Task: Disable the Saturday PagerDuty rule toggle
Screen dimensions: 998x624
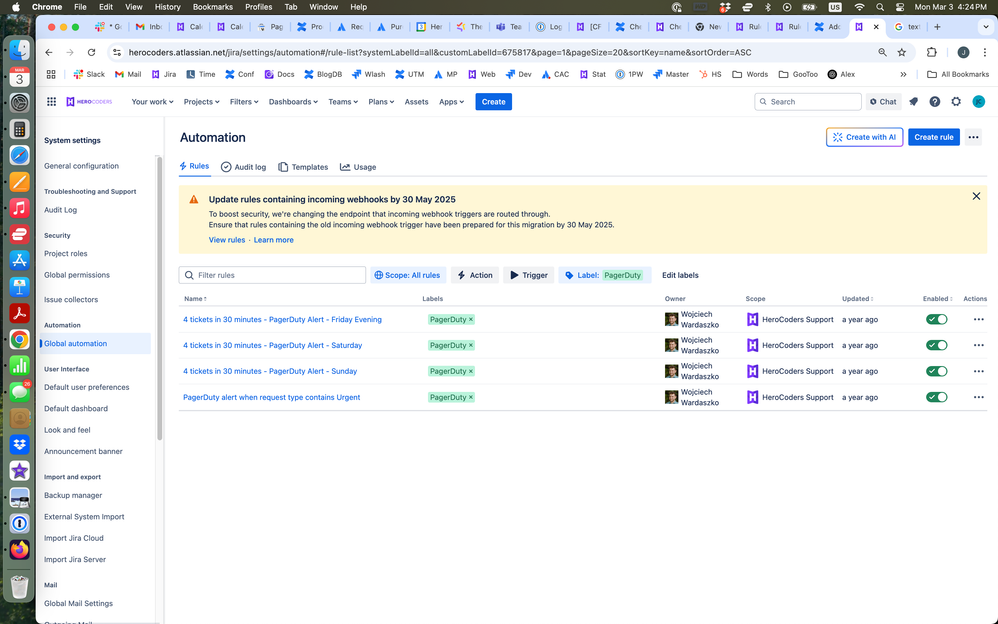Action: [x=936, y=345]
